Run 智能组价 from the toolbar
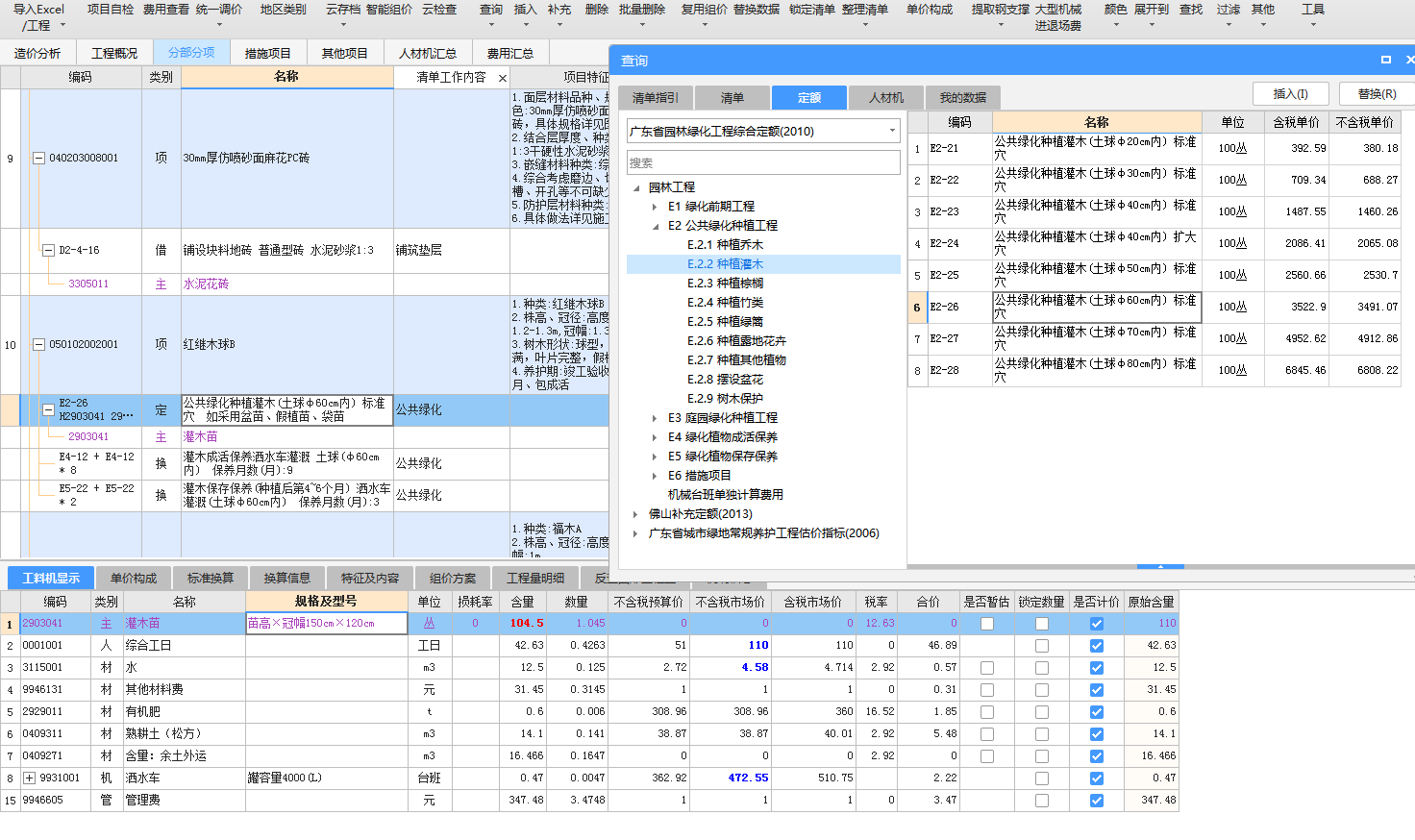 [x=389, y=10]
